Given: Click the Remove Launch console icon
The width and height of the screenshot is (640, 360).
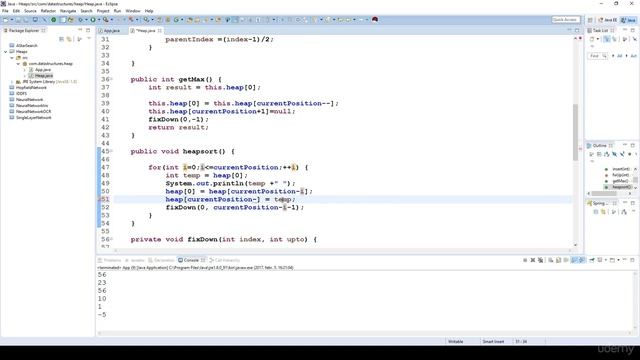Looking at the screenshot, I should pos(533,260).
